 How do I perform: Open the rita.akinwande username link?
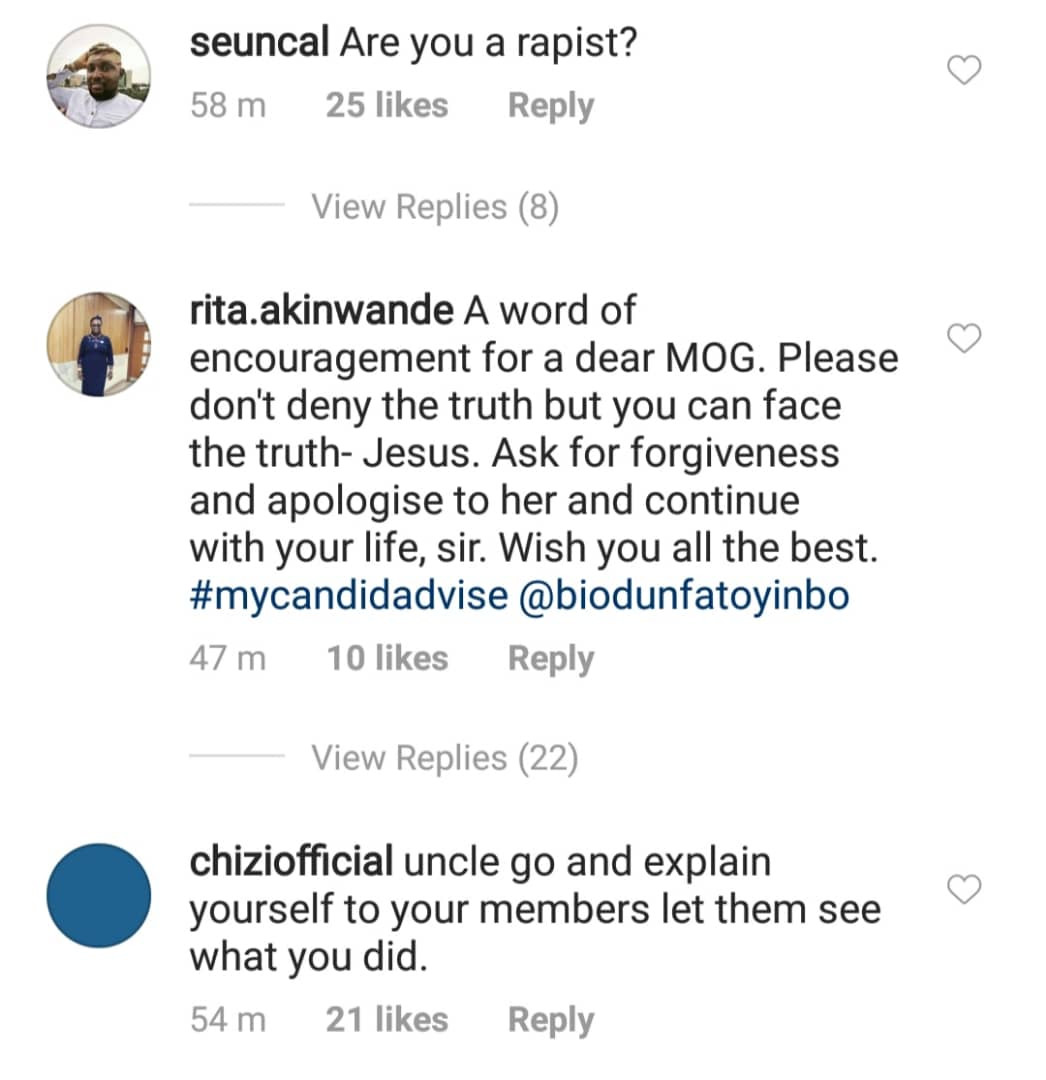321,311
